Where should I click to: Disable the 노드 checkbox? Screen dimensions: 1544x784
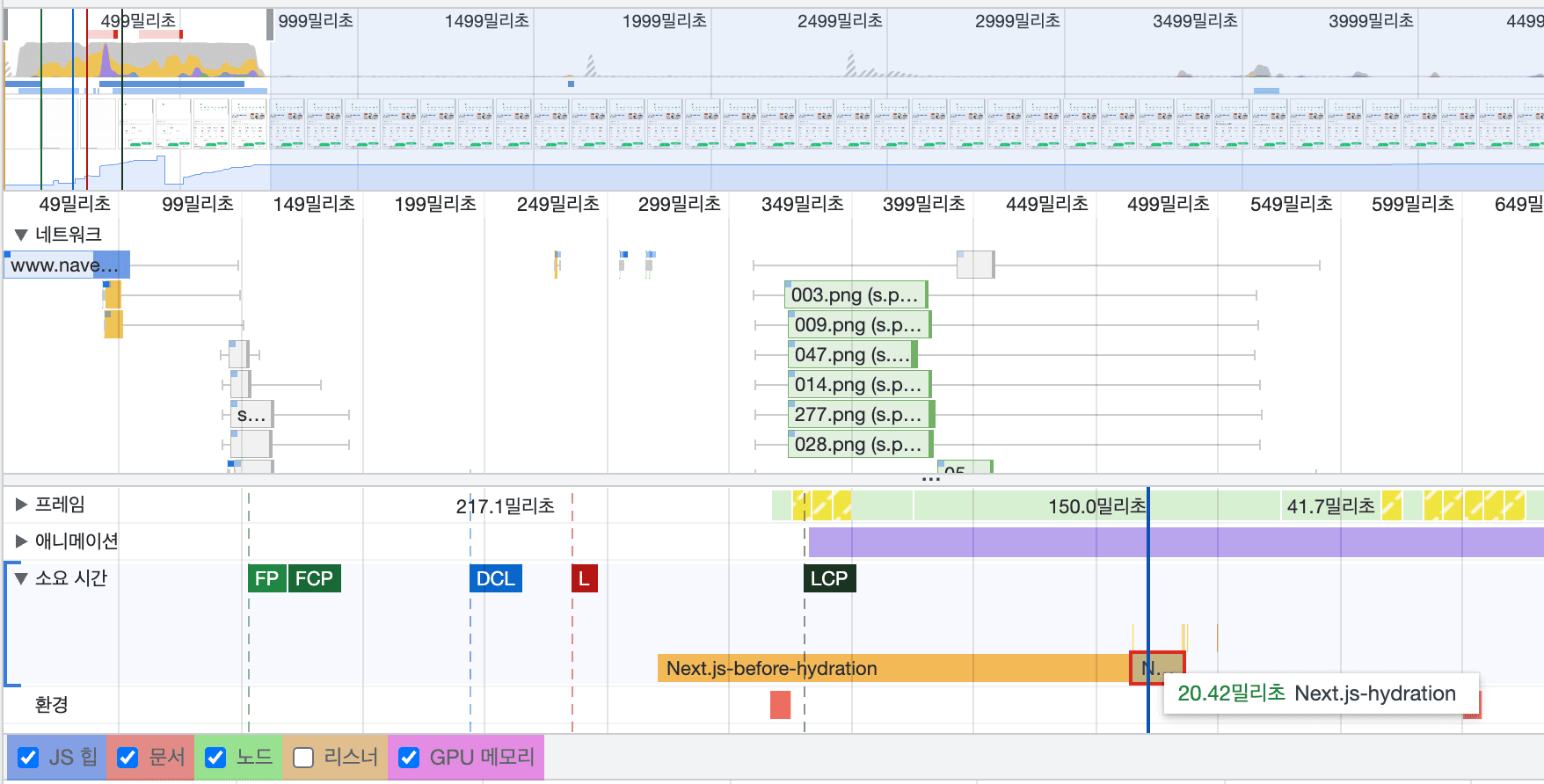click(215, 758)
